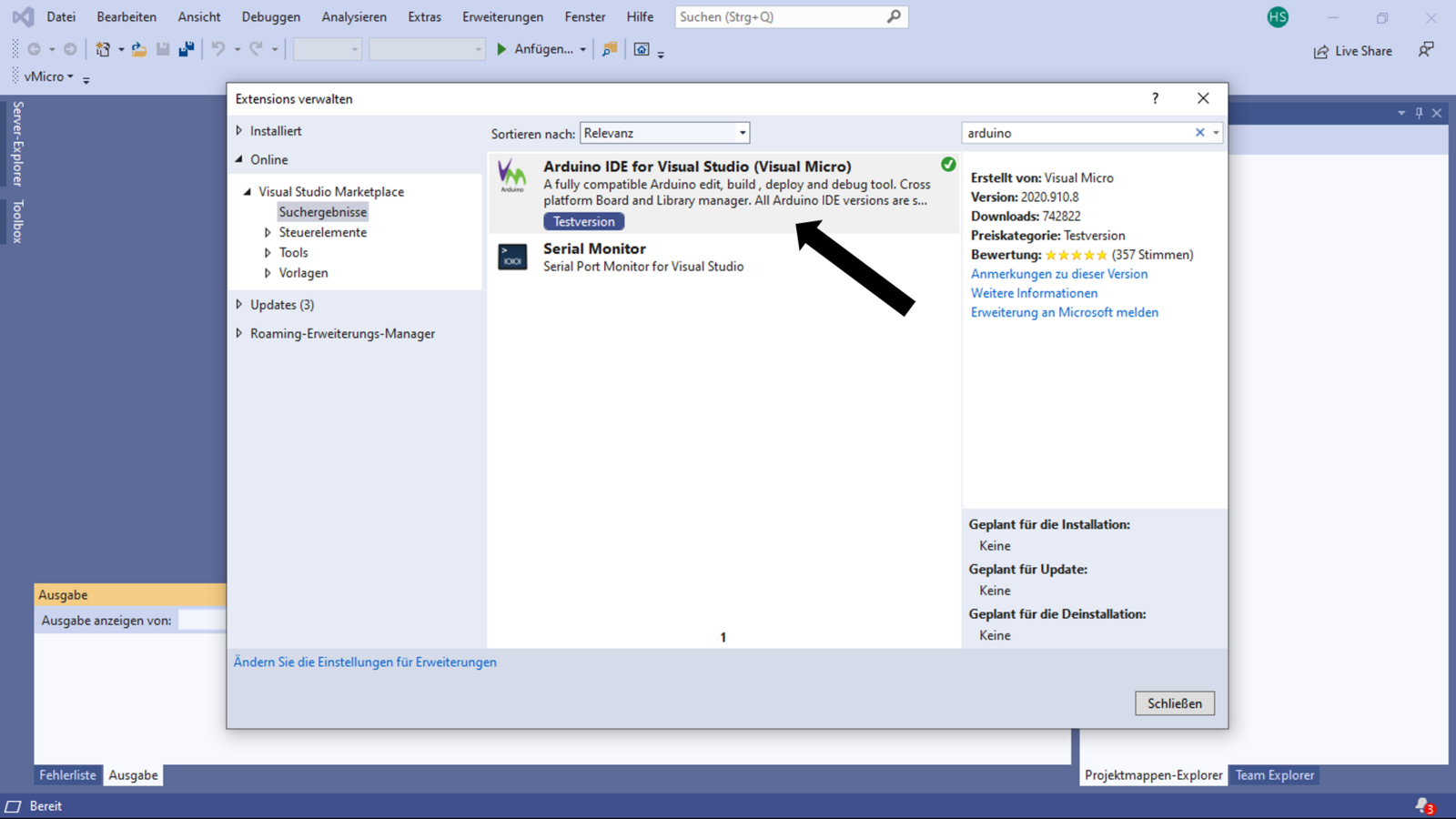Image resolution: width=1456 pixels, height=819 pixels.
Task: Click the arduino search input field
Action: click(x=1077, y=133)
